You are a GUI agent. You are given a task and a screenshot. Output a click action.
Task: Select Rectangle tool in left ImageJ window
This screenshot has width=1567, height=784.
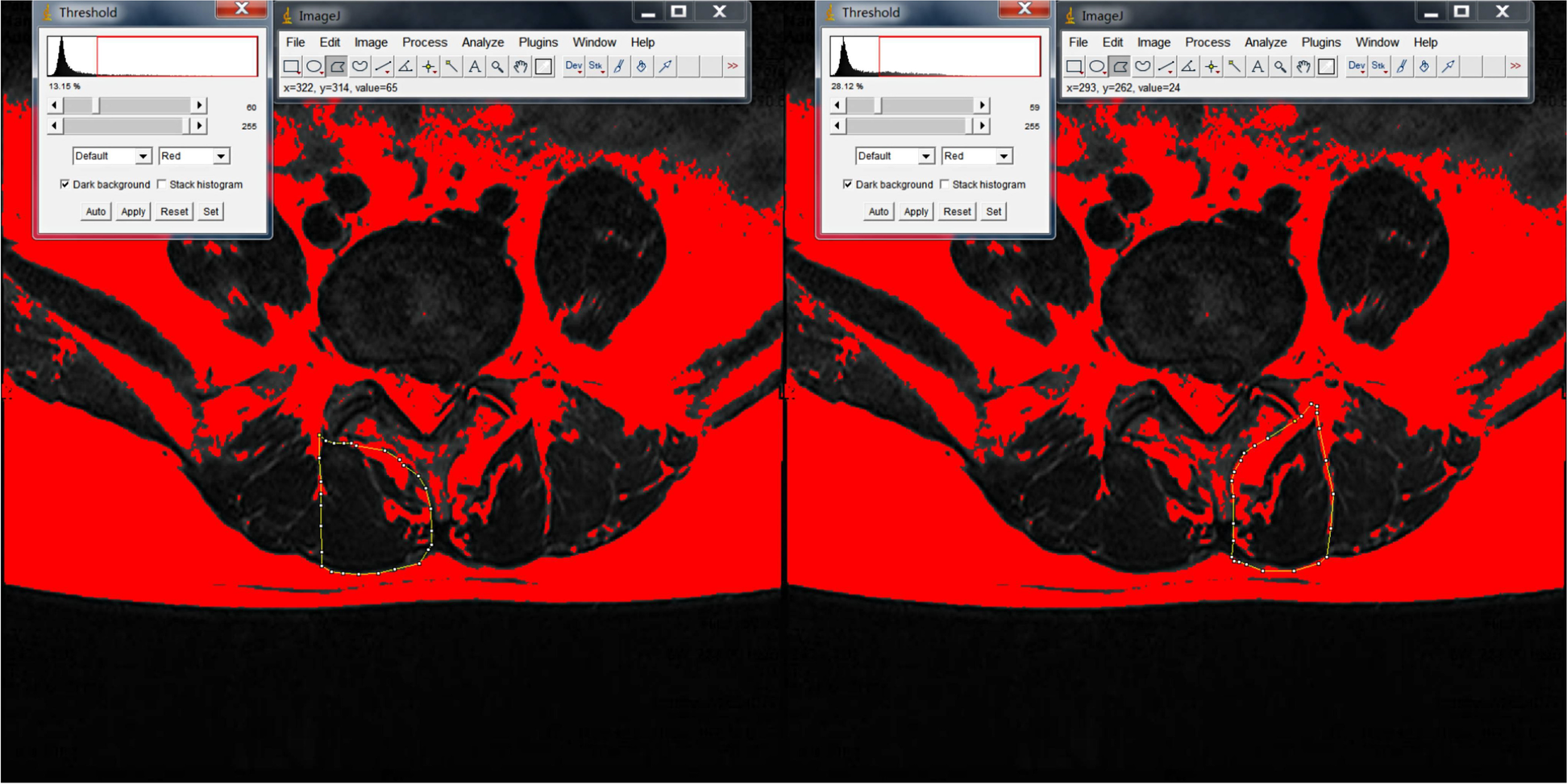[x=292, y=67]
